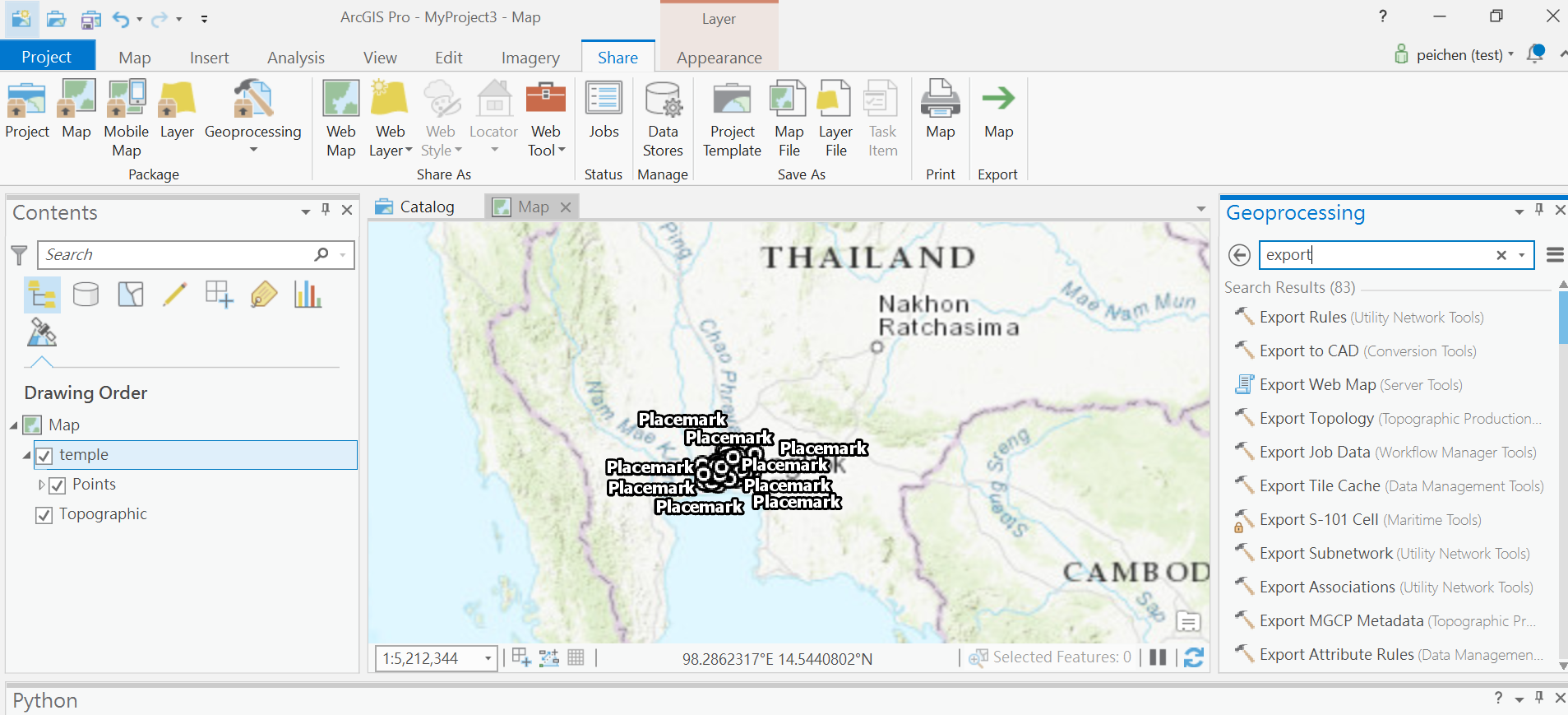The image size is (1568, 715).
Task: Open Export Rules tool result
Action: point(1371,317)
